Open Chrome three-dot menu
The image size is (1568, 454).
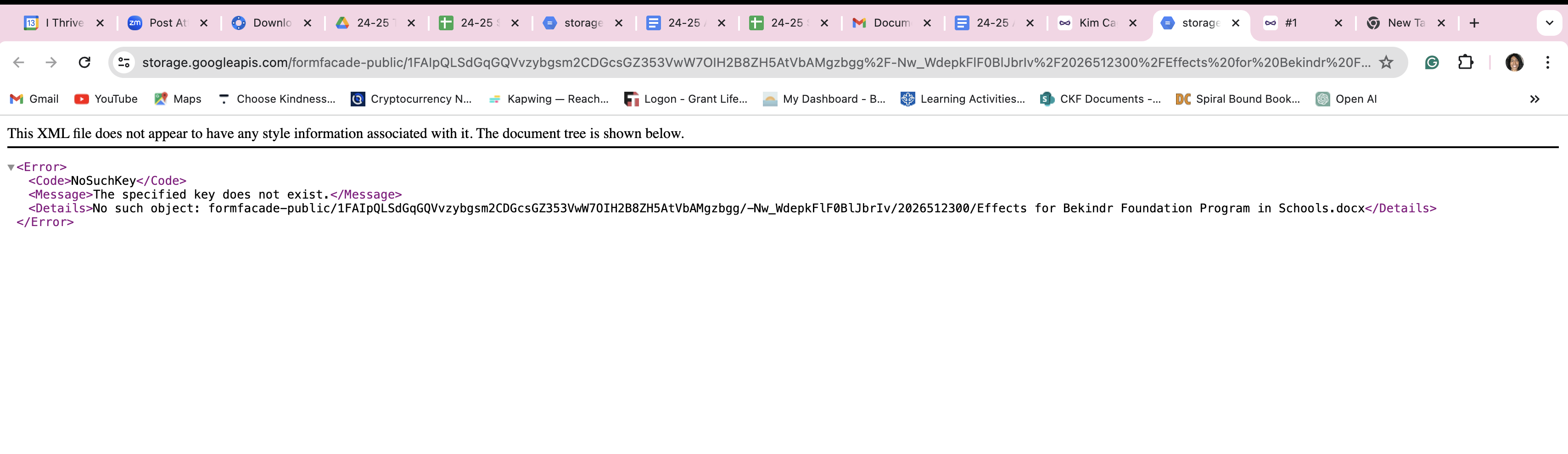pos(1547,62)
